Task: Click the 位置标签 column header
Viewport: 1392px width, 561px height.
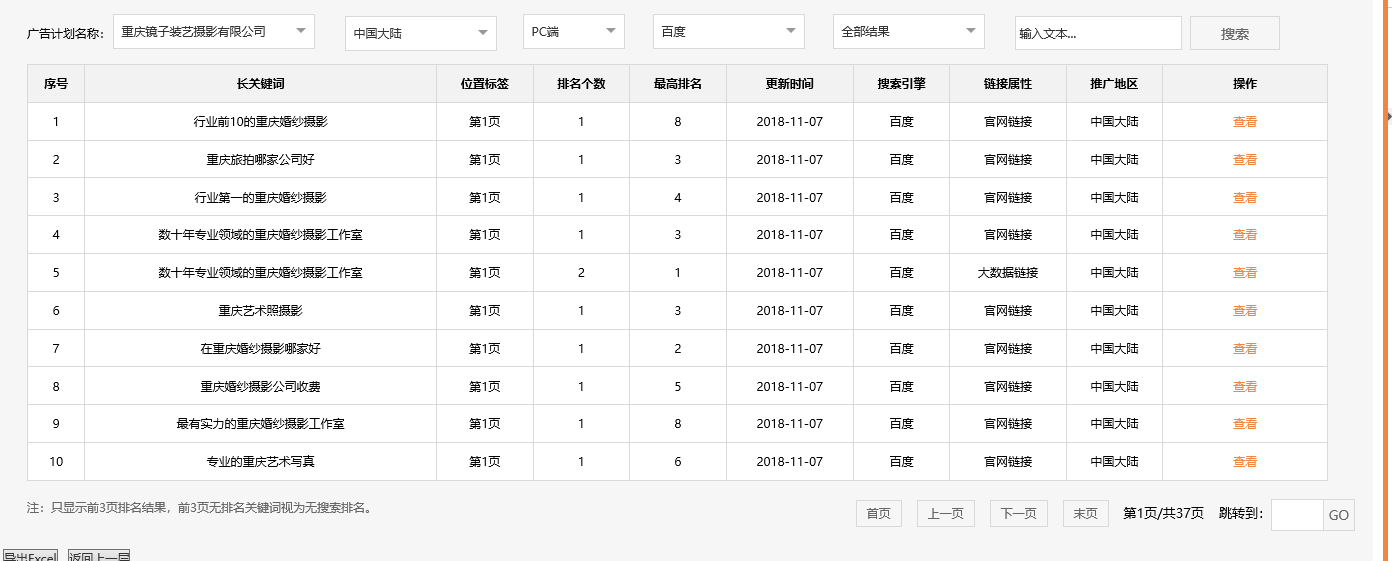Action: point(485,84)
